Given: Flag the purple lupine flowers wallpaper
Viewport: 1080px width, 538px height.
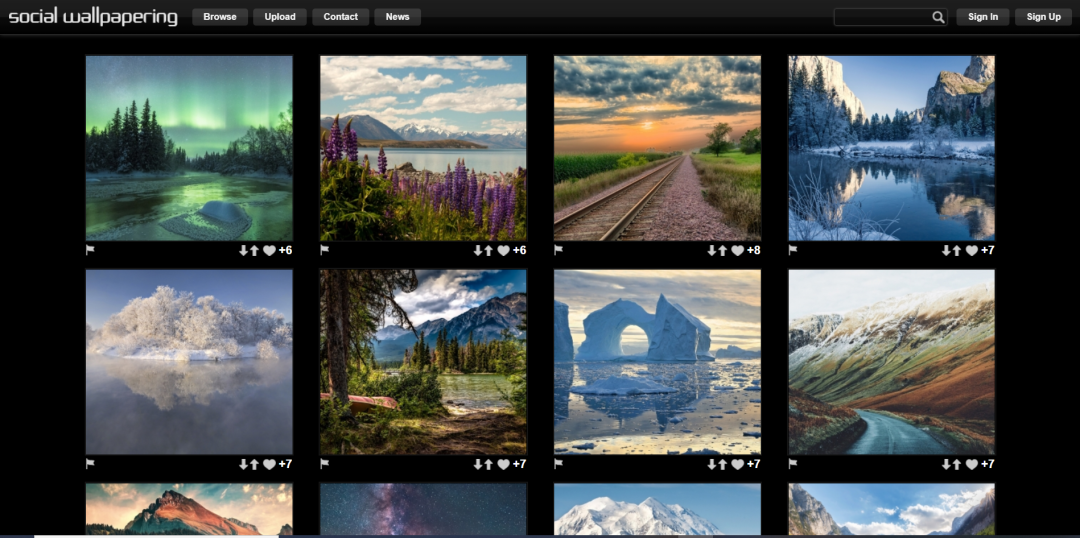Looking at the screenshot, I should [x=324, y=250].
